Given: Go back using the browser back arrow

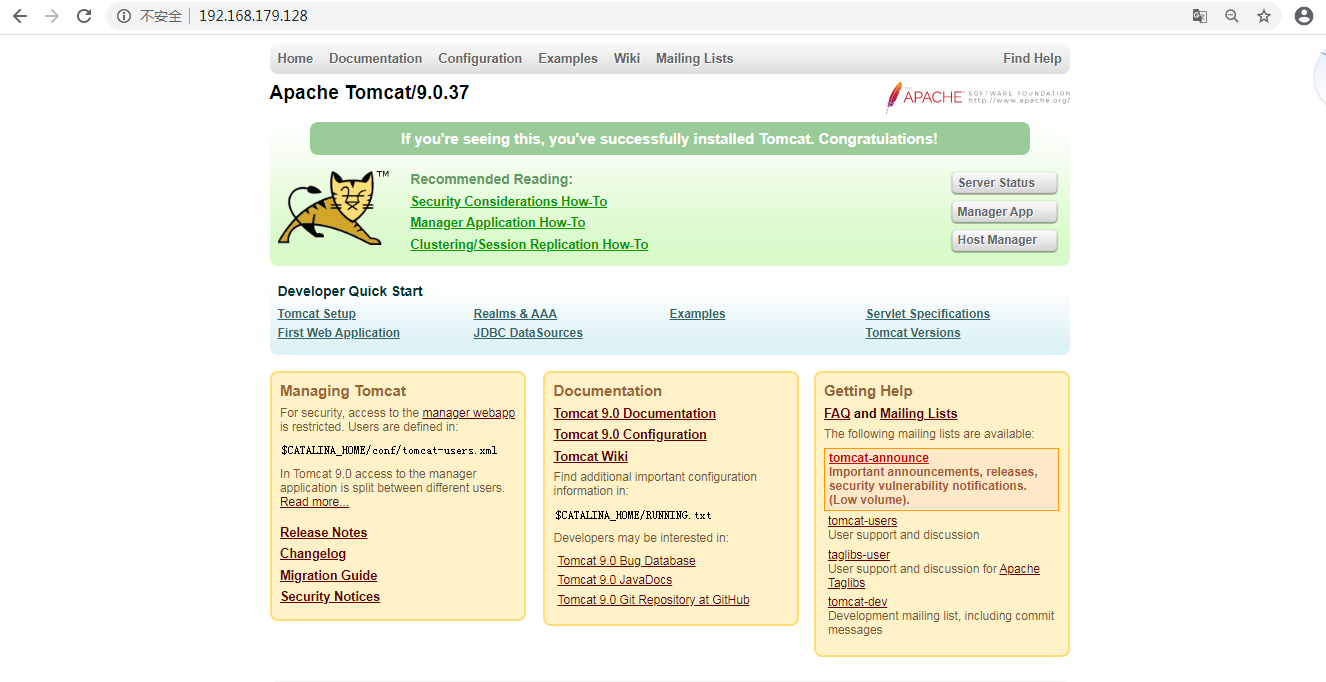Looking at the screenshot, I should [20, 16].
